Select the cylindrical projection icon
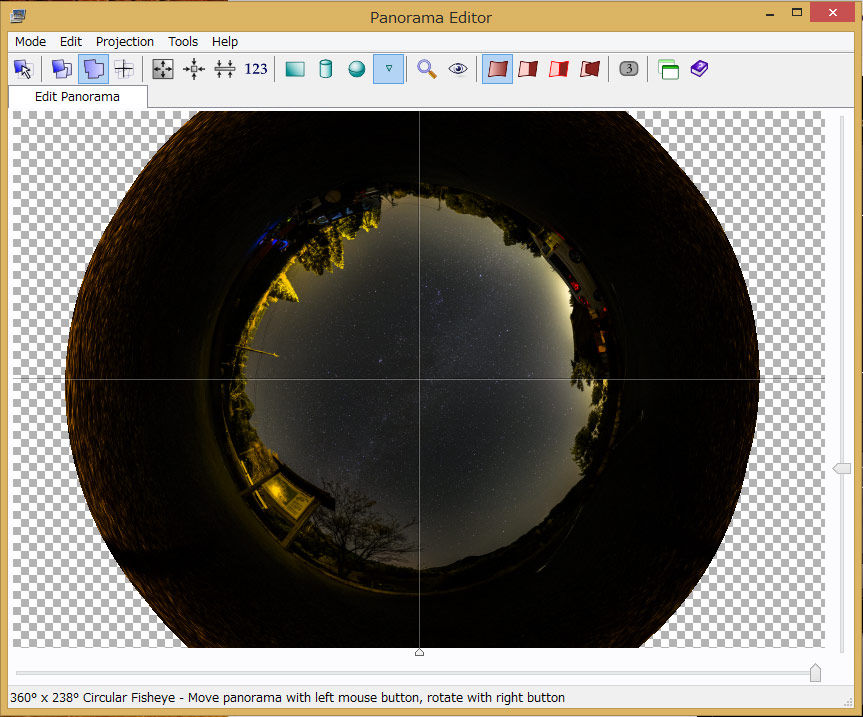The image size is (863, 717). pyautogui.click(x=326, y=69)
